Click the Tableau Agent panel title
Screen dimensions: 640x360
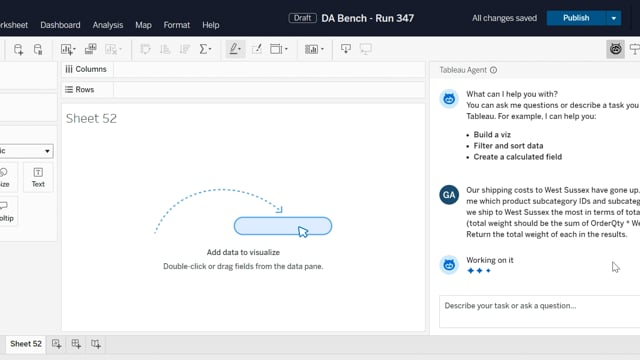pos(463,70)
